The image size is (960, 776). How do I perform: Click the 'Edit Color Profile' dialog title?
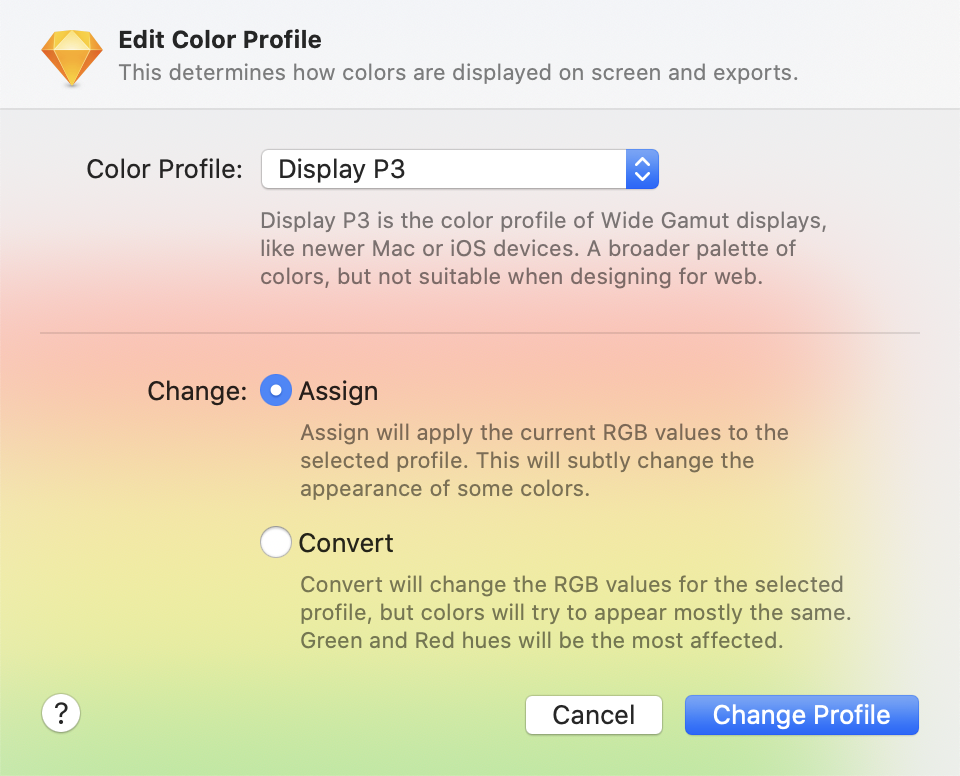point(220,41)
